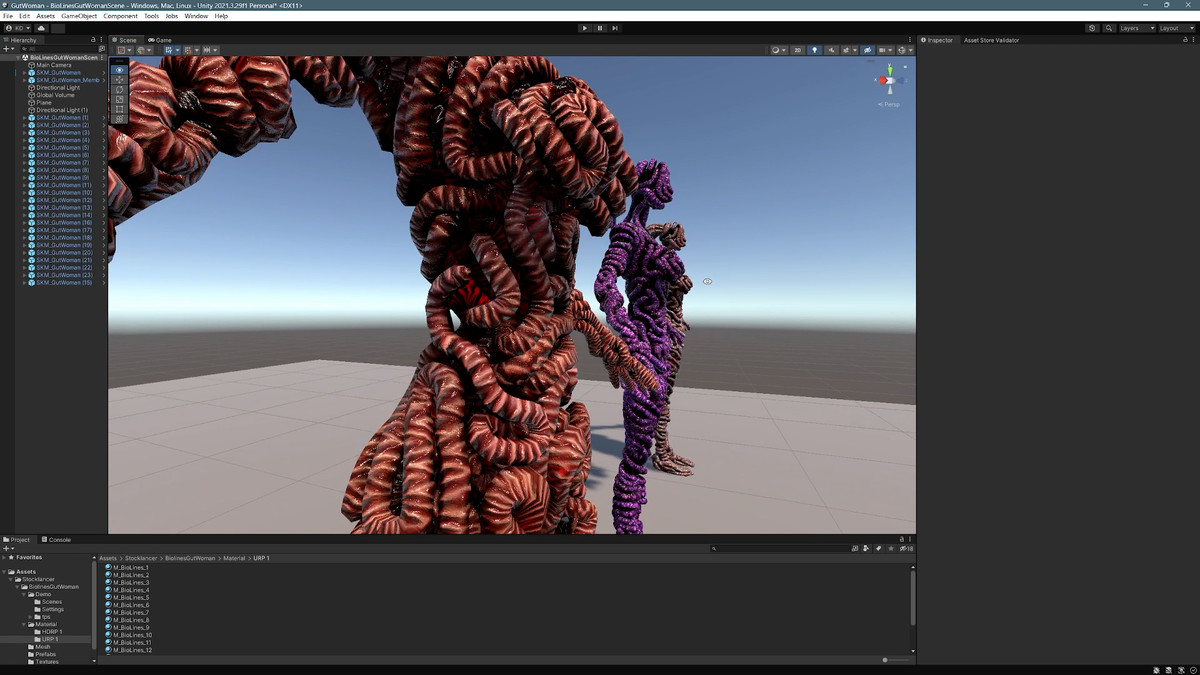
Task: Click the Project icon size slider
Action: point(885,660)
